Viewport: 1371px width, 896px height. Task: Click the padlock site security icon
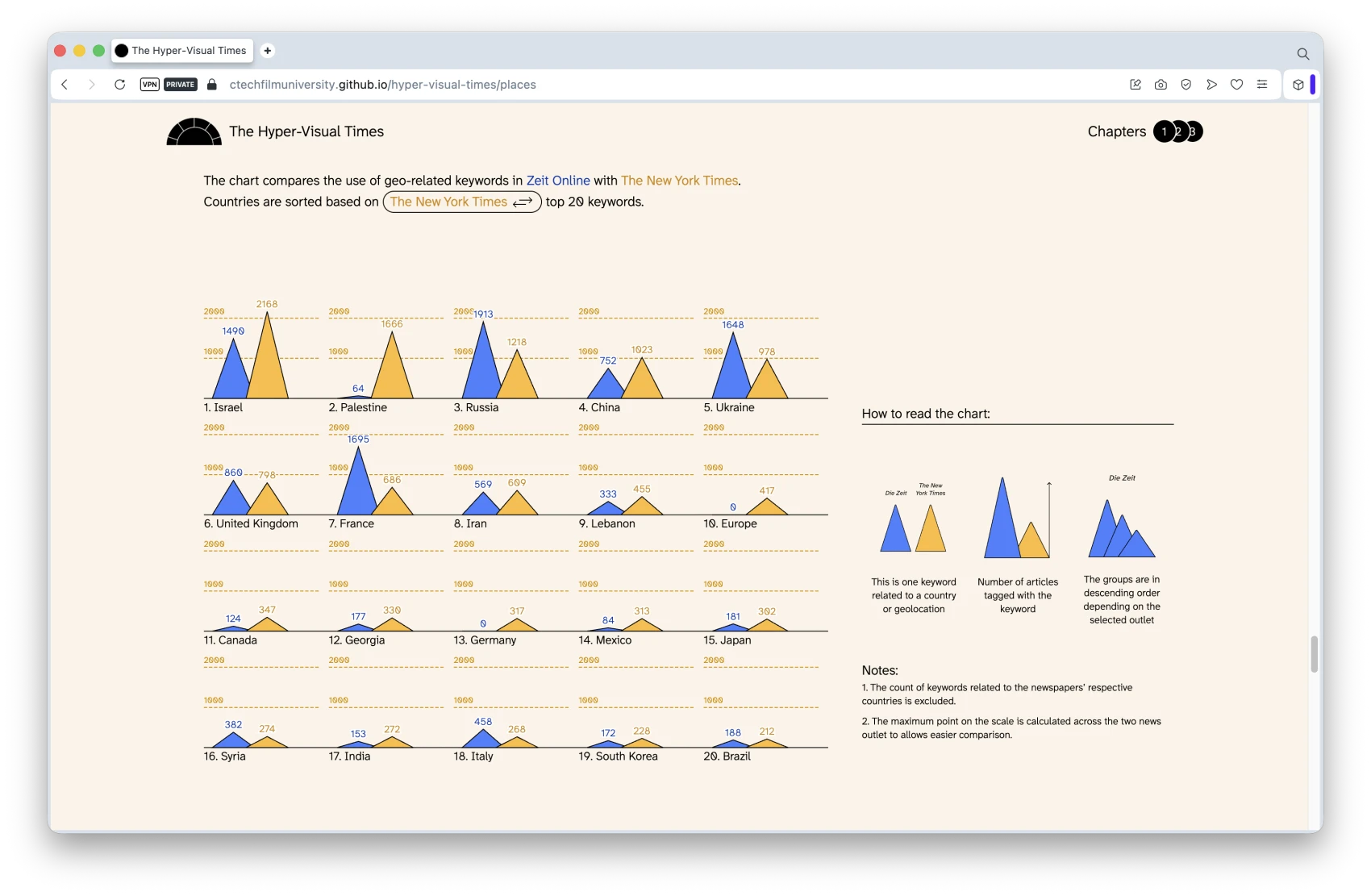click(212, 85)
